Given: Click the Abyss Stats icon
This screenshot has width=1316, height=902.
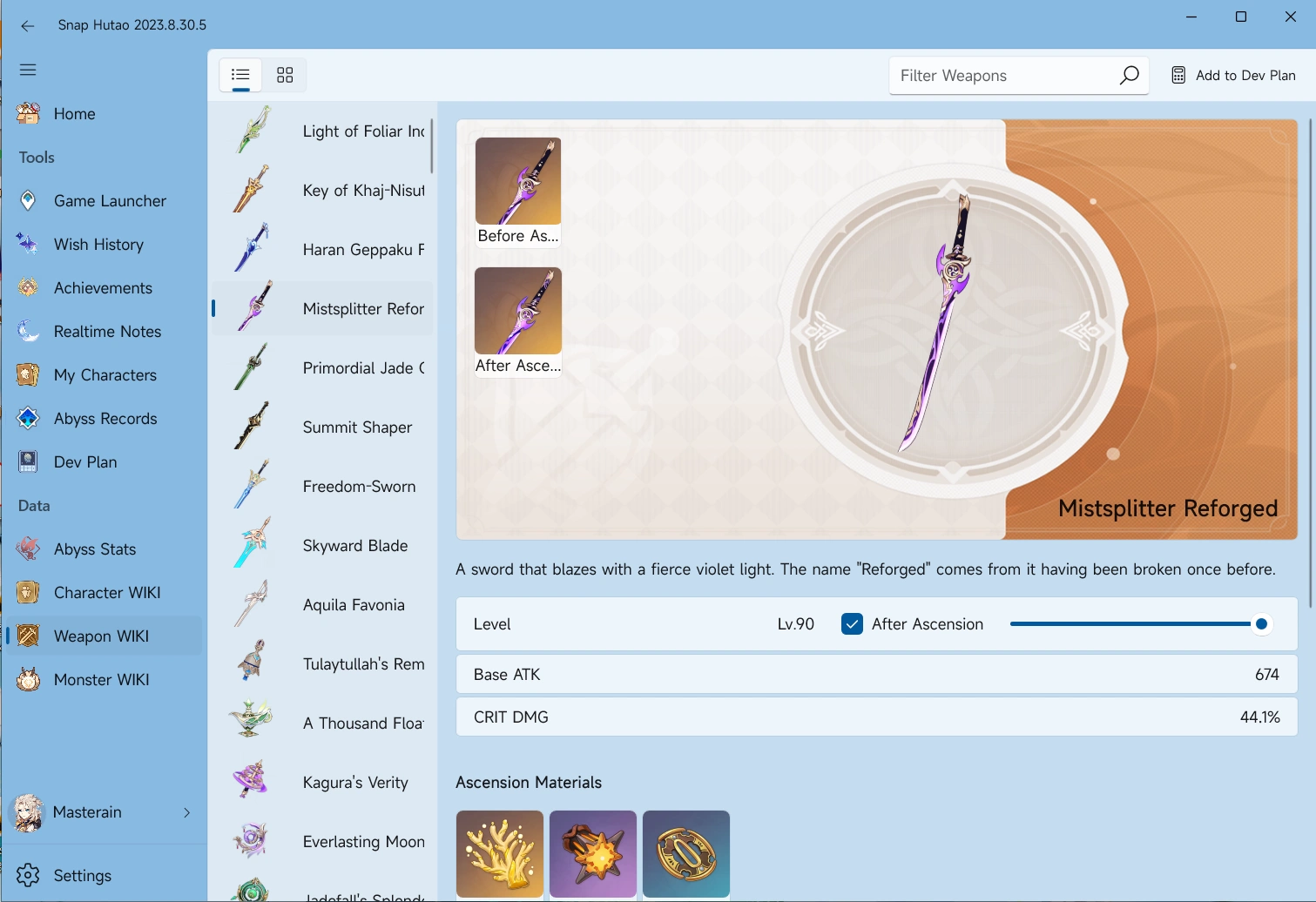Looking at the screenshot, I should (x=28, y=549).
